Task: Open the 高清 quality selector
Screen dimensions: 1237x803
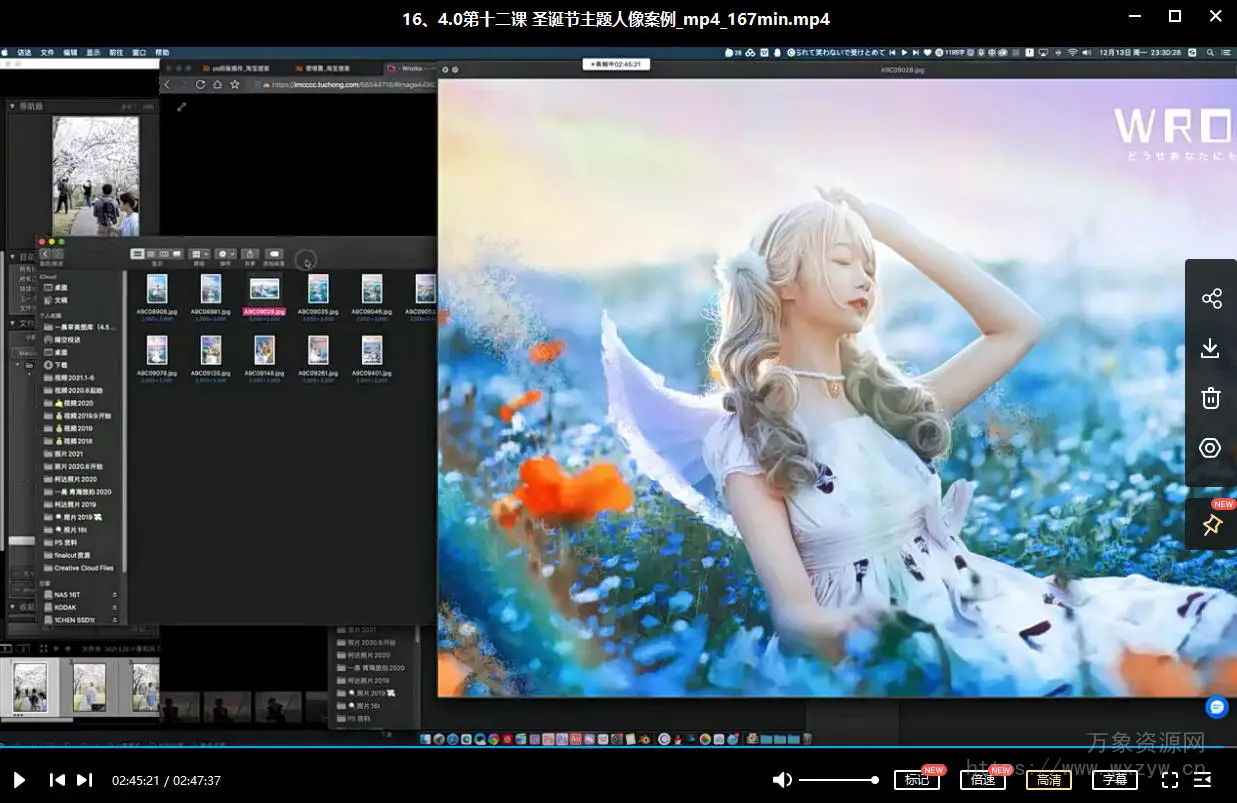Action: click(1049, 780)
